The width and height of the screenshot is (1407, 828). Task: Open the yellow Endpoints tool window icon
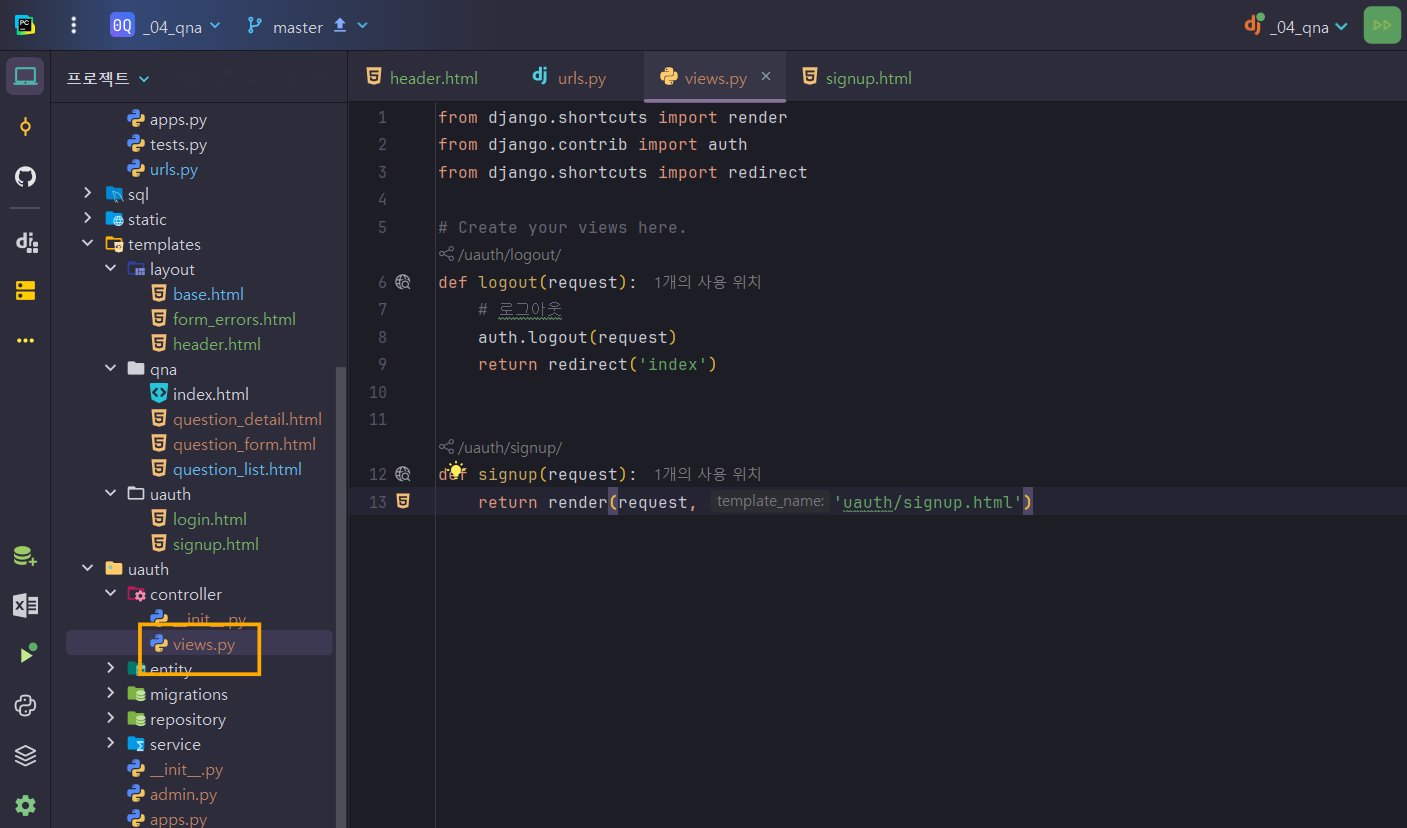[25, 291]
